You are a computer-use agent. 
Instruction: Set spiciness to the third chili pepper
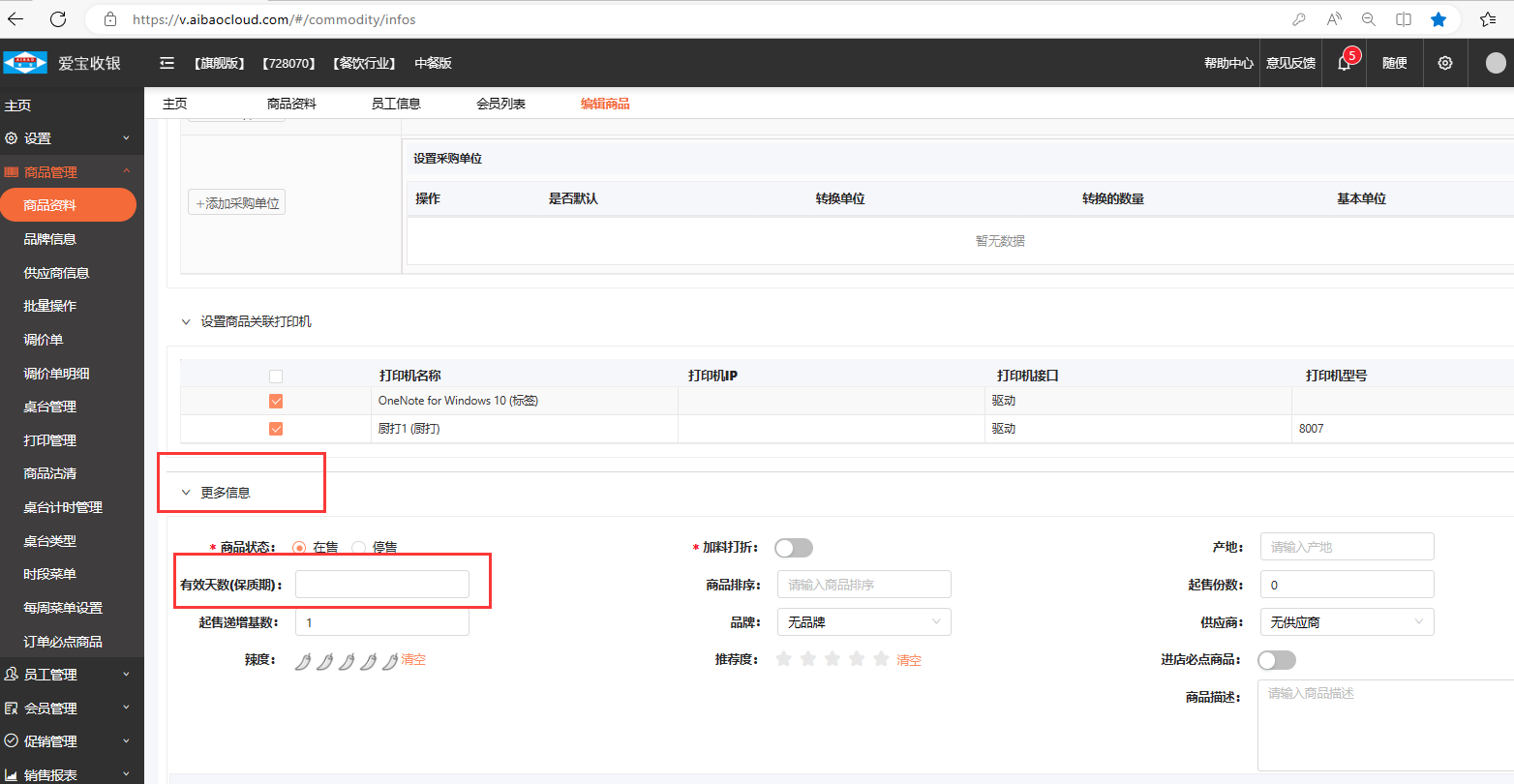[x=347, y=661]
